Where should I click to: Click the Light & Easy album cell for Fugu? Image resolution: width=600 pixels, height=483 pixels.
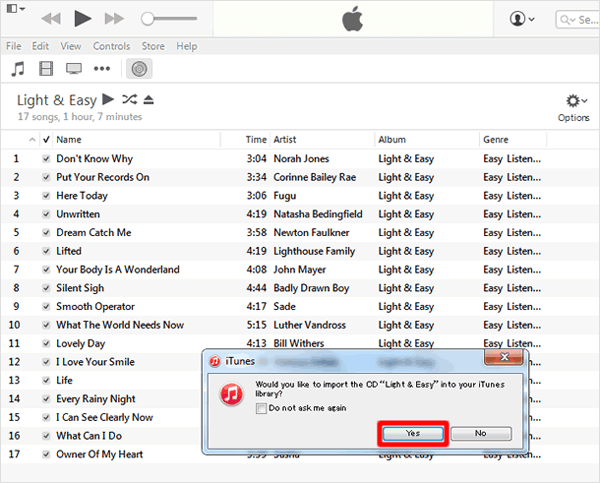point(406,196)
